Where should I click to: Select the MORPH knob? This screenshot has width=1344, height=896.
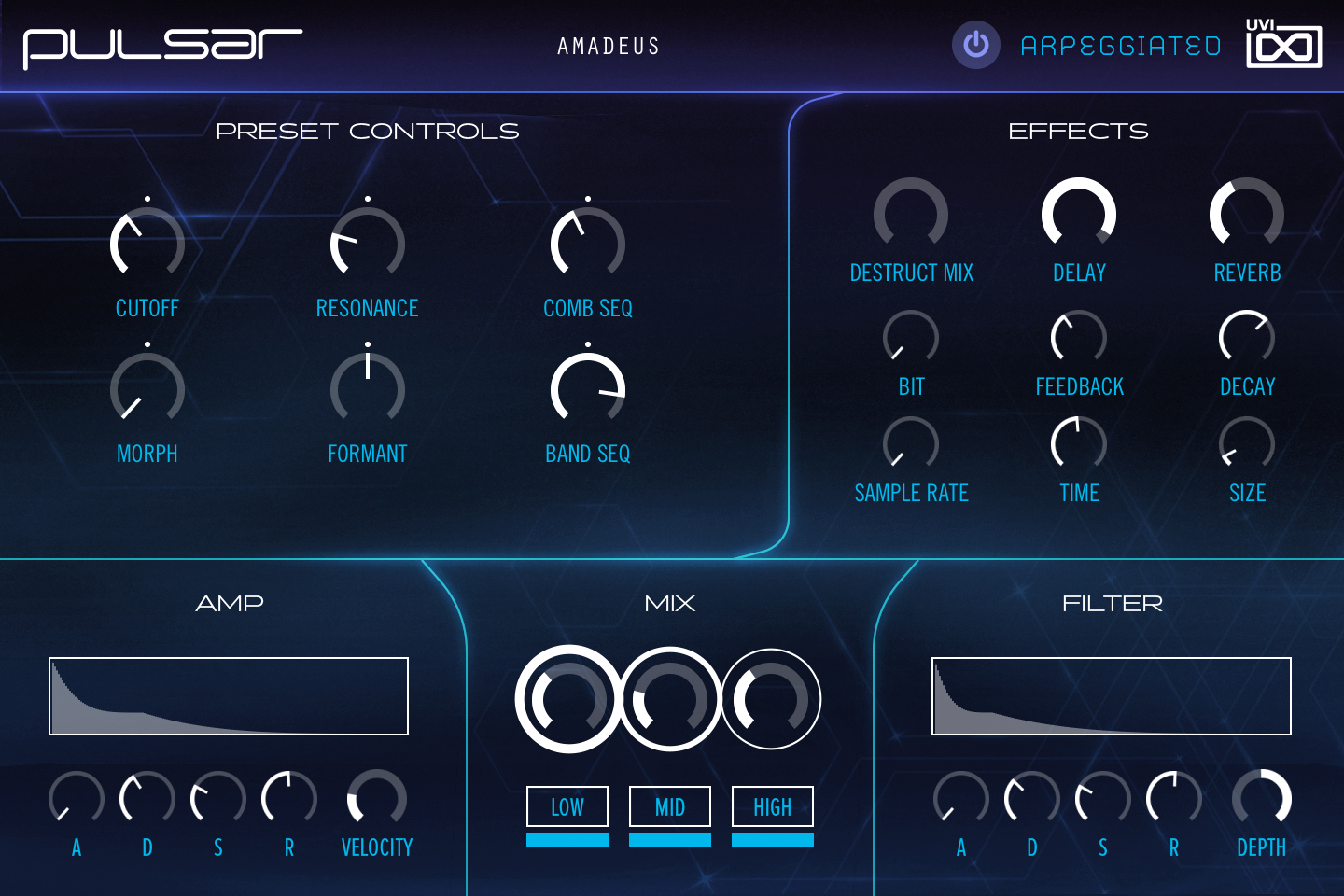pyautogui.click(x=147, y=388)
